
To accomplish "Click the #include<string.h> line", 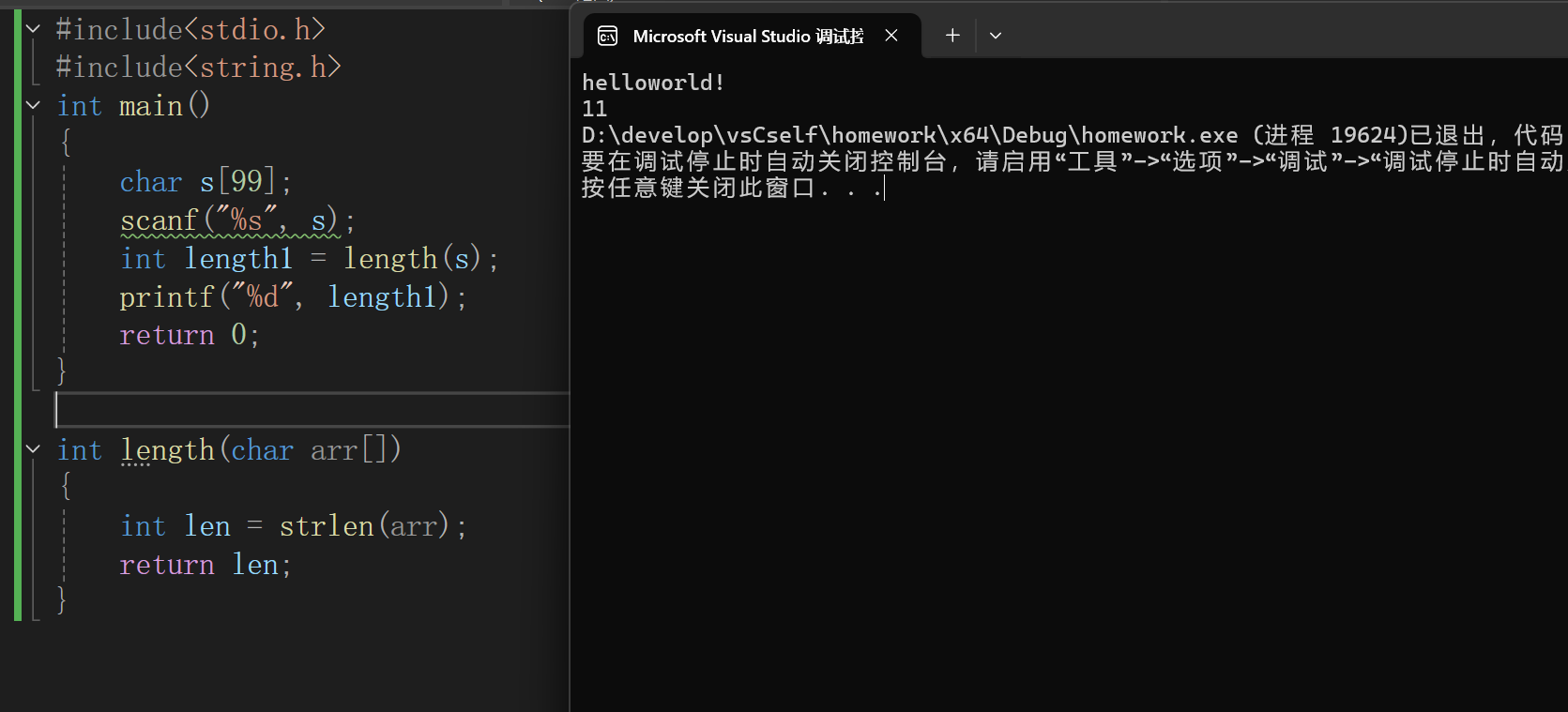I will (x=198, y=68).
